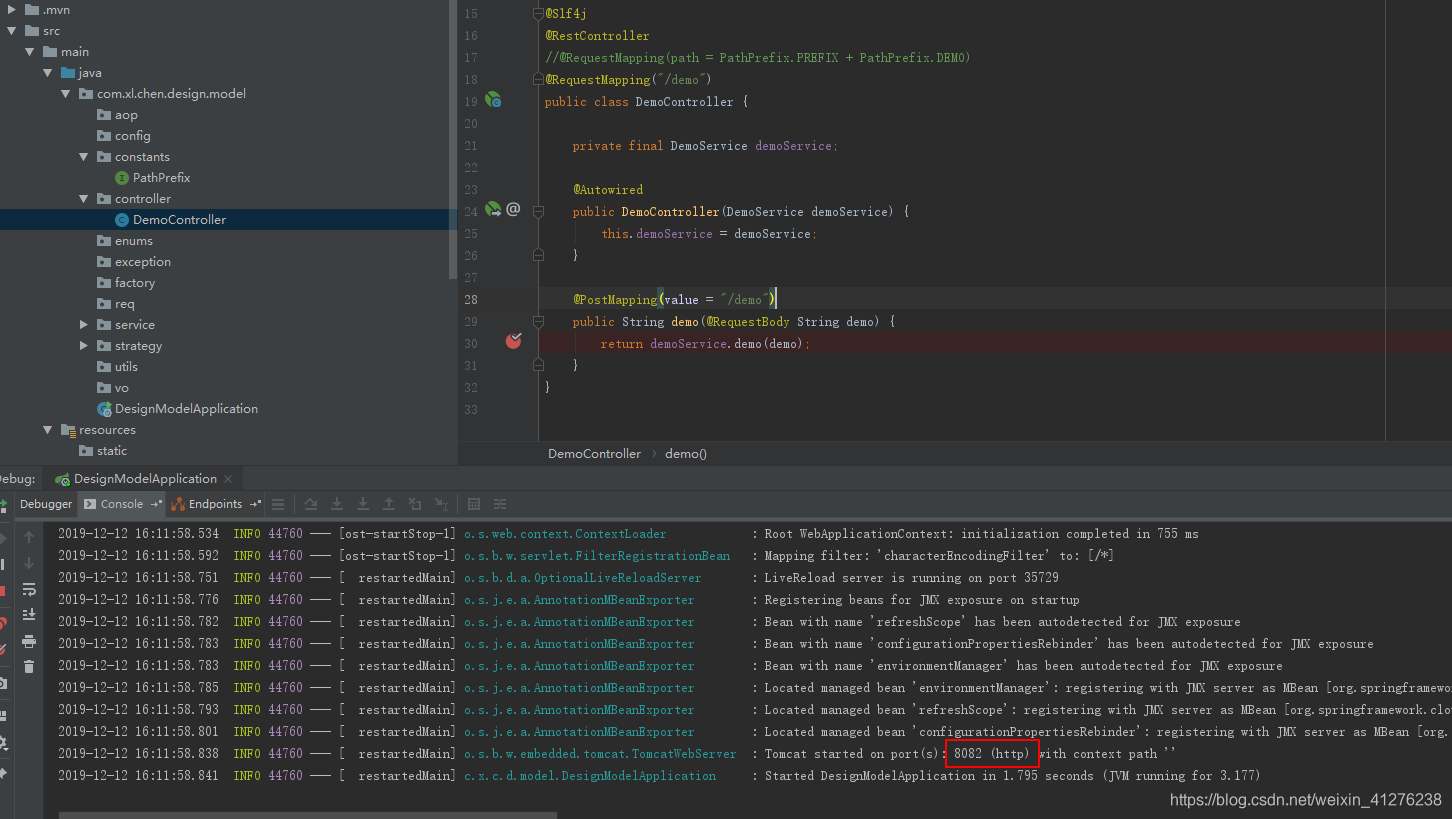The height and width of the screenshot is (819, 1452).
Task: Open debug settings gear in left sidebar
Action: tap(3, 743)
